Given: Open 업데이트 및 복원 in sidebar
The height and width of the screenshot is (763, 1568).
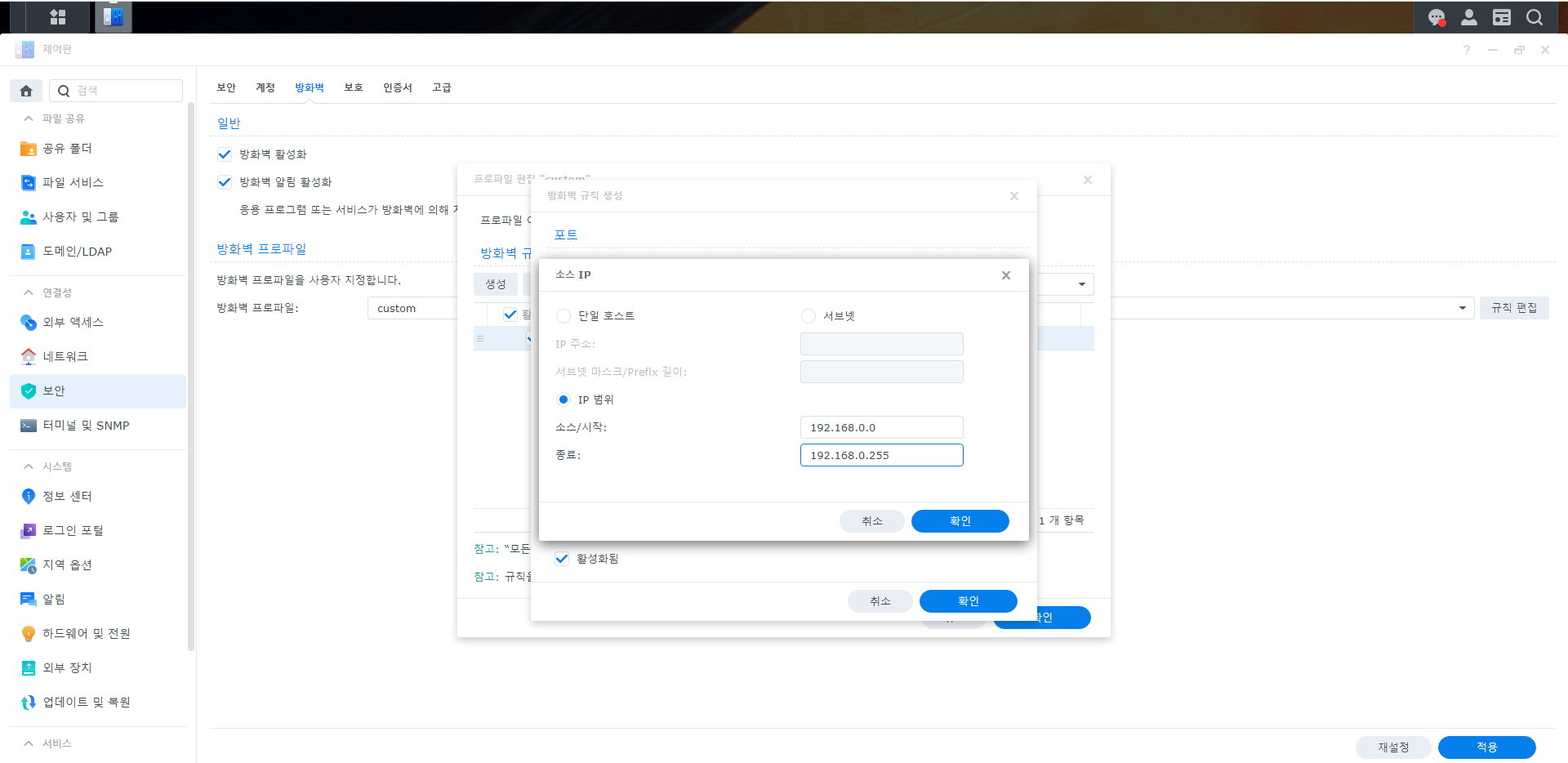Looking at the screenshot, I should (98, 703).
